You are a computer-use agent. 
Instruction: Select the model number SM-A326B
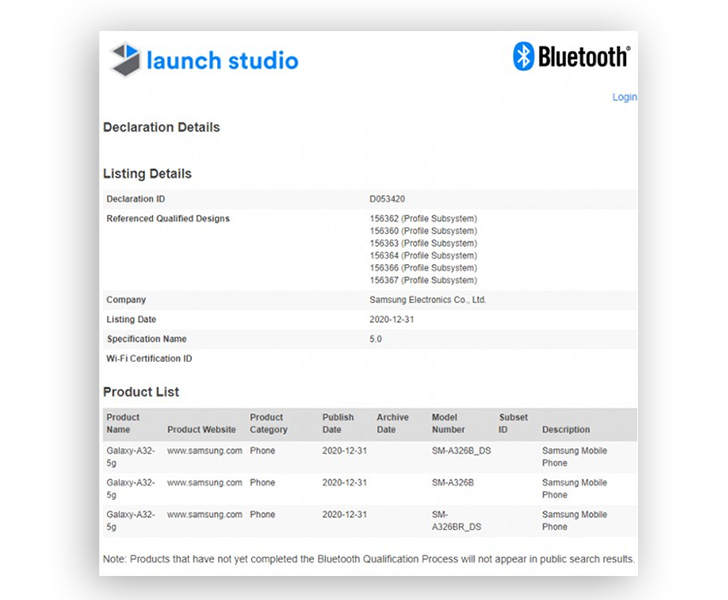coord(453,483)
